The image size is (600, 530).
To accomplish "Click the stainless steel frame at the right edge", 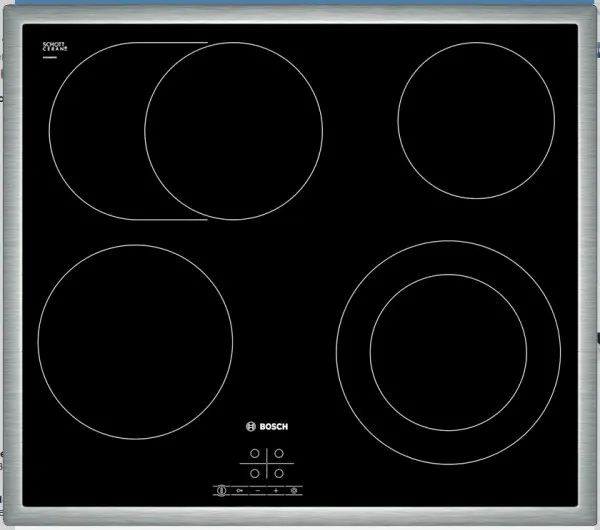I will pyautogui.click(x=589, y=265).
